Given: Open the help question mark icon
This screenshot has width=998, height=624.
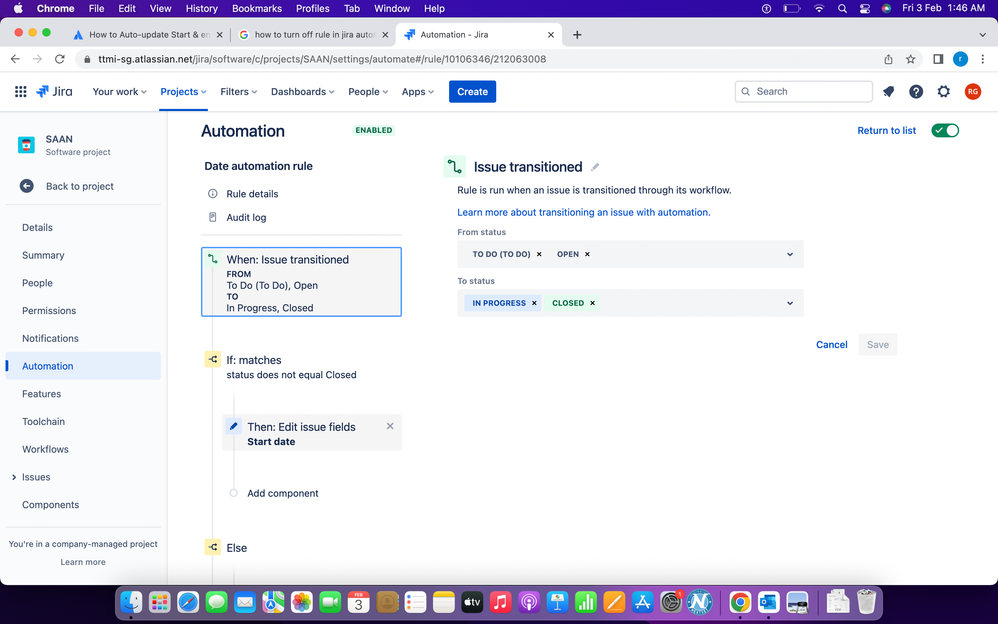Looking at the screenshot, I should pos(916,92).
